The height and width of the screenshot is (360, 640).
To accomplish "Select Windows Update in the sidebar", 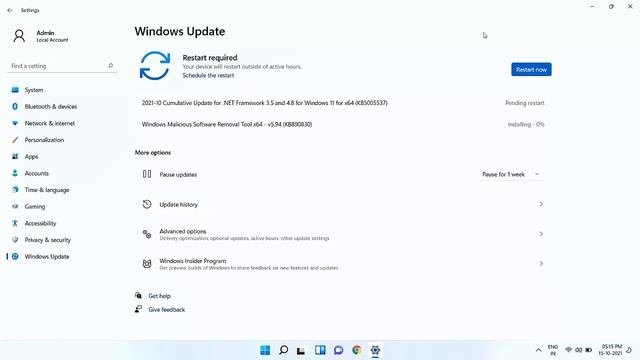I will (x=61, y=256).
